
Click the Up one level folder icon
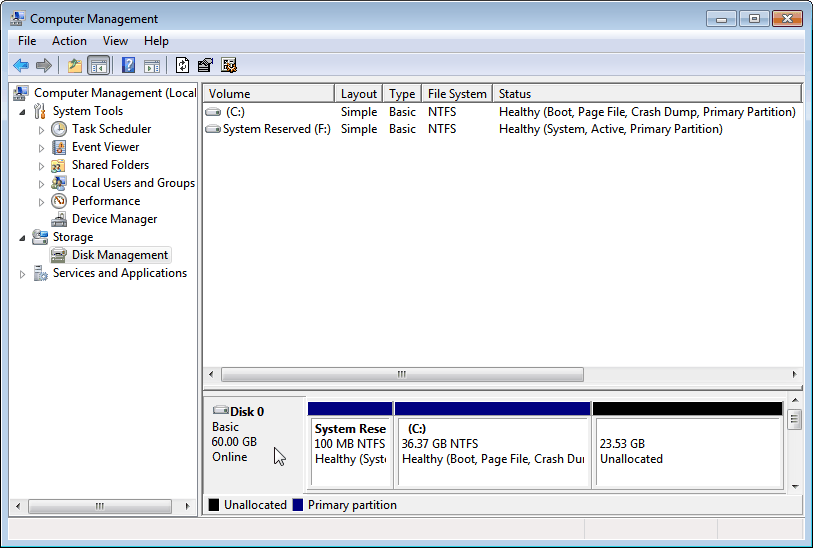(75, 65)
